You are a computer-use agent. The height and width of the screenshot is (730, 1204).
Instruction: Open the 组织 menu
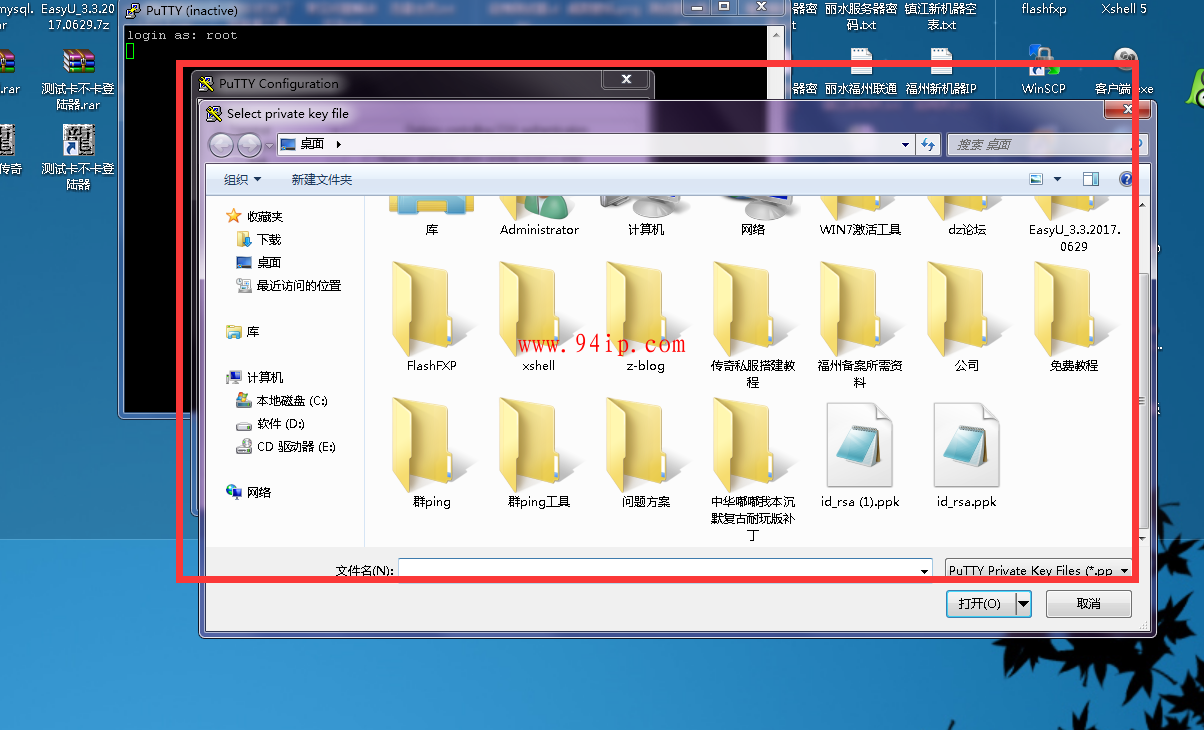coord(242,180)
